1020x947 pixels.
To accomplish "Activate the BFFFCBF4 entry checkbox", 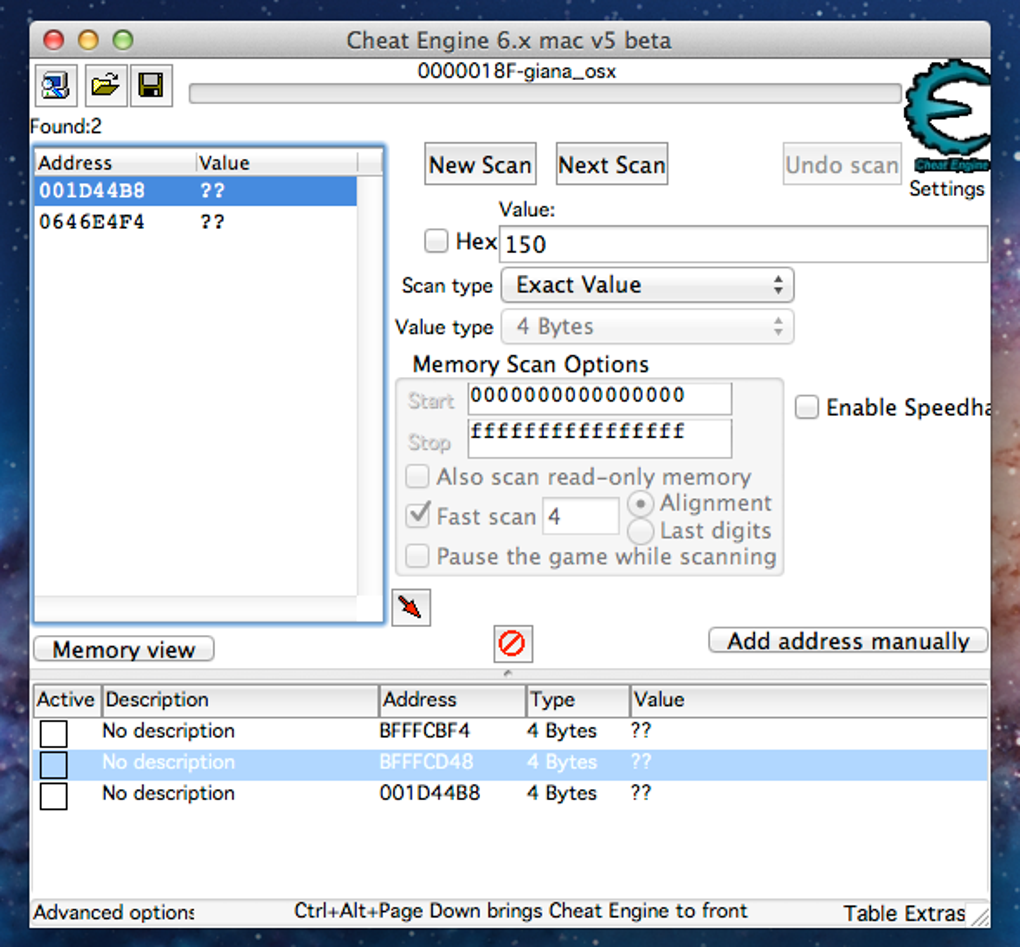I will [x=53, y=733].
